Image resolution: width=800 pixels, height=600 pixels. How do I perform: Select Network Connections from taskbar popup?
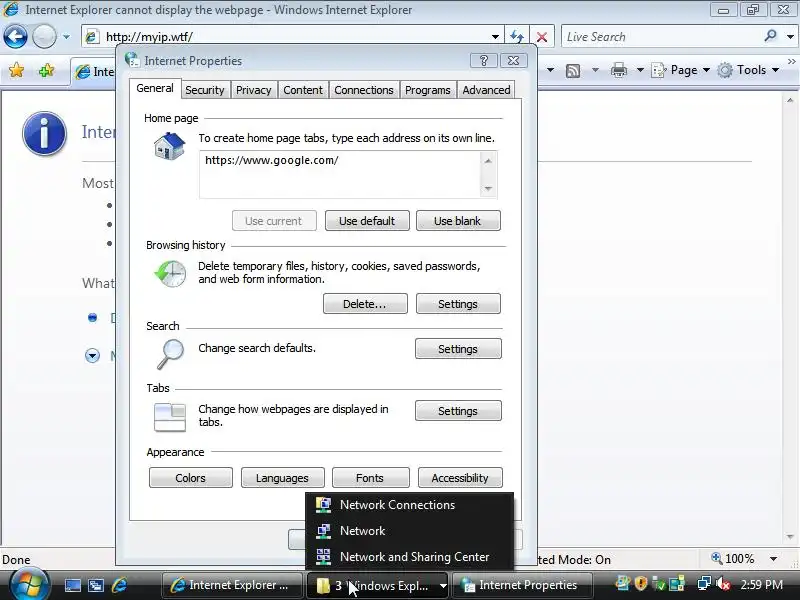pos(409,505)
